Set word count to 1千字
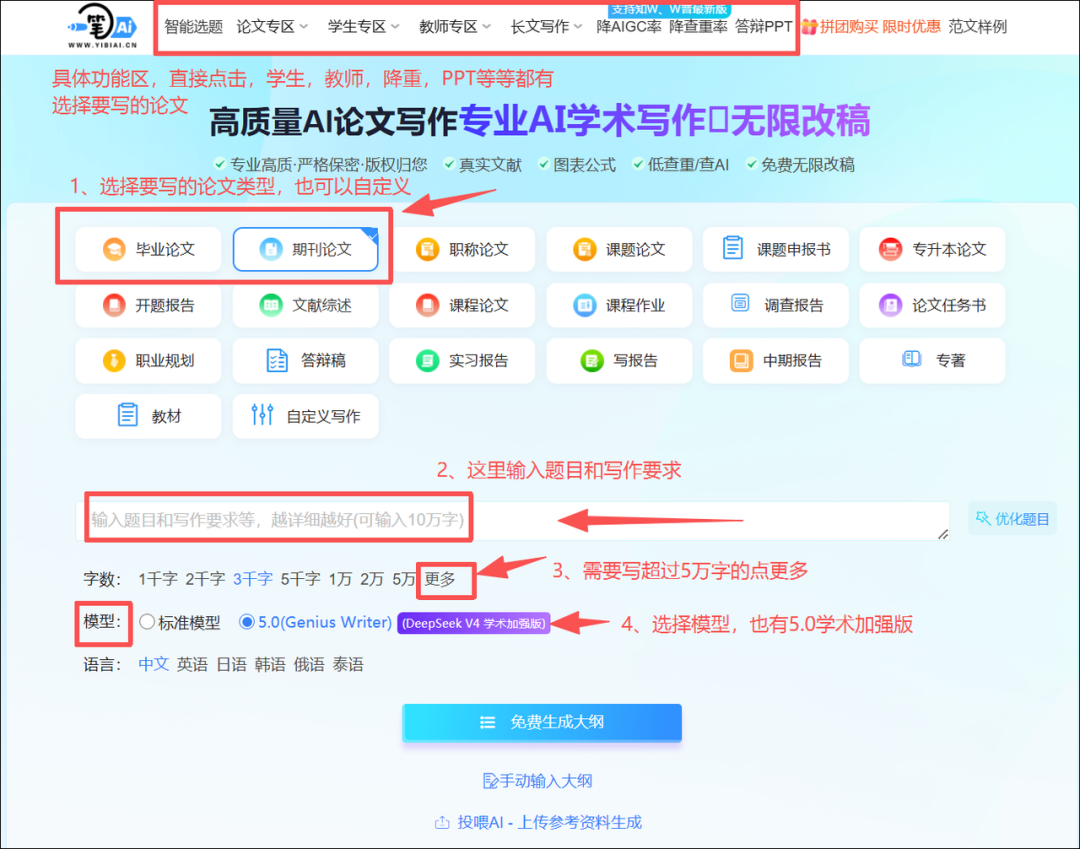The height and width of the screenshot is (849, 1080). (158, 579)
